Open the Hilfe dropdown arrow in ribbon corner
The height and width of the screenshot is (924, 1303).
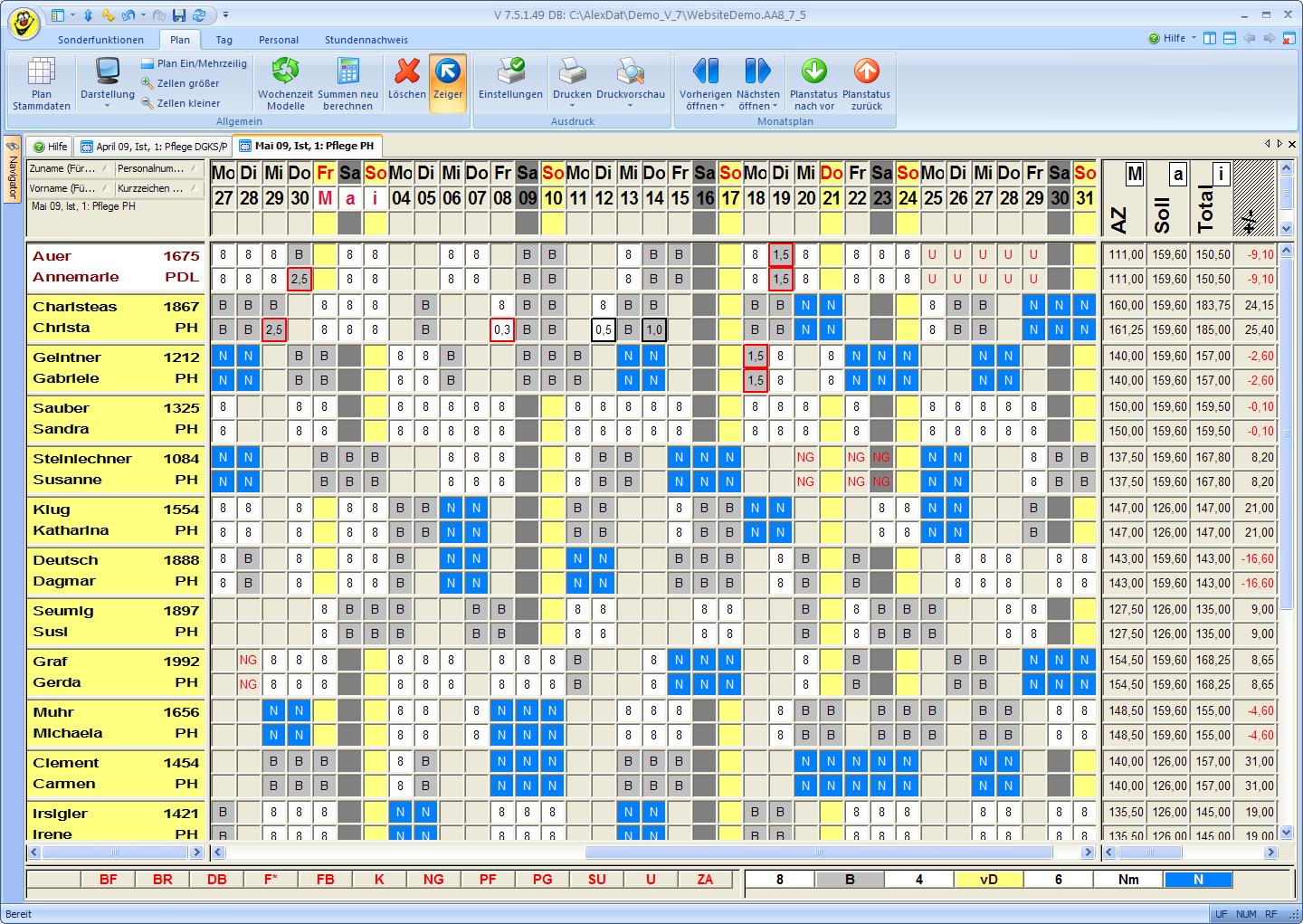[x=1194, y=38]
